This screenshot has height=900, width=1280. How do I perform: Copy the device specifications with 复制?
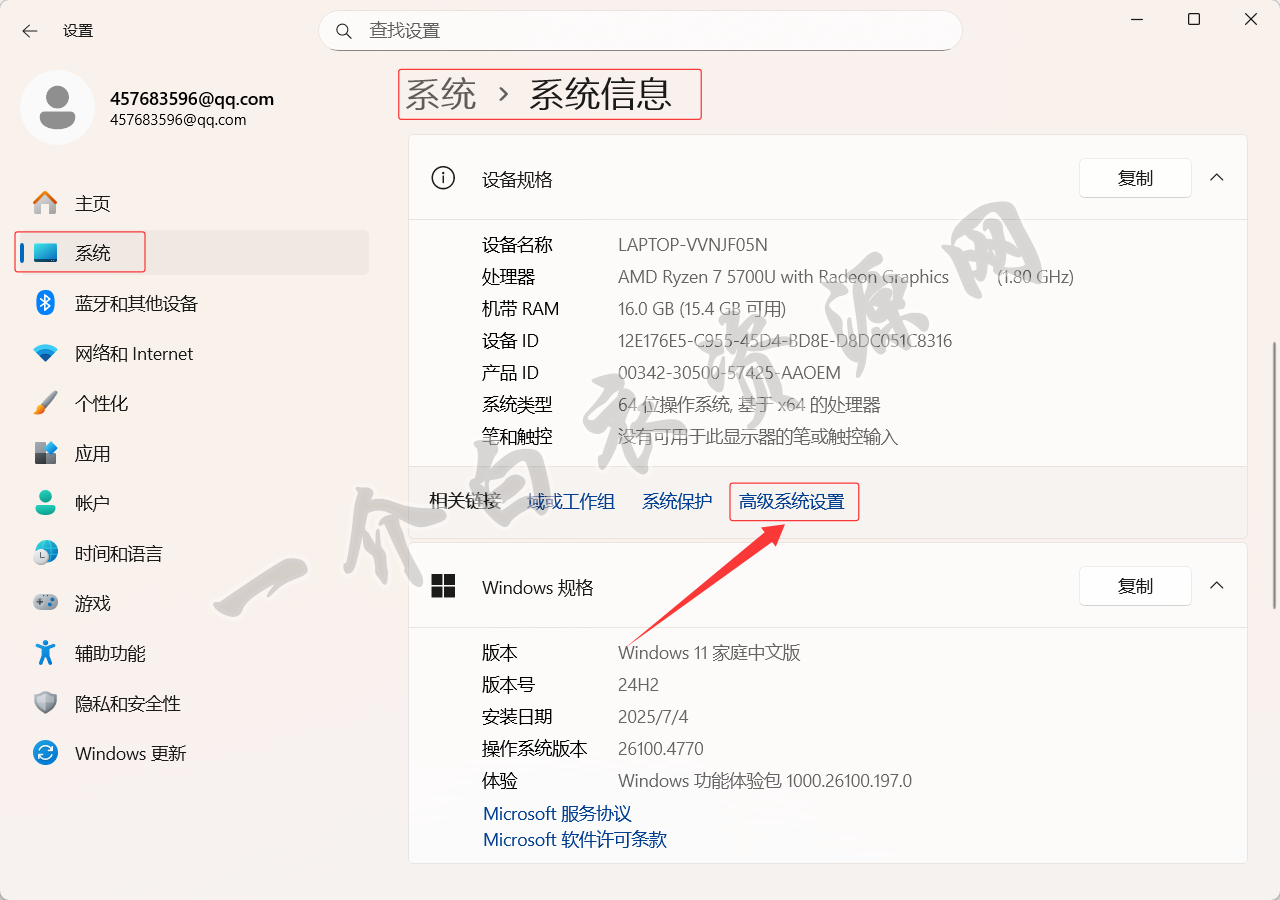1135,178
